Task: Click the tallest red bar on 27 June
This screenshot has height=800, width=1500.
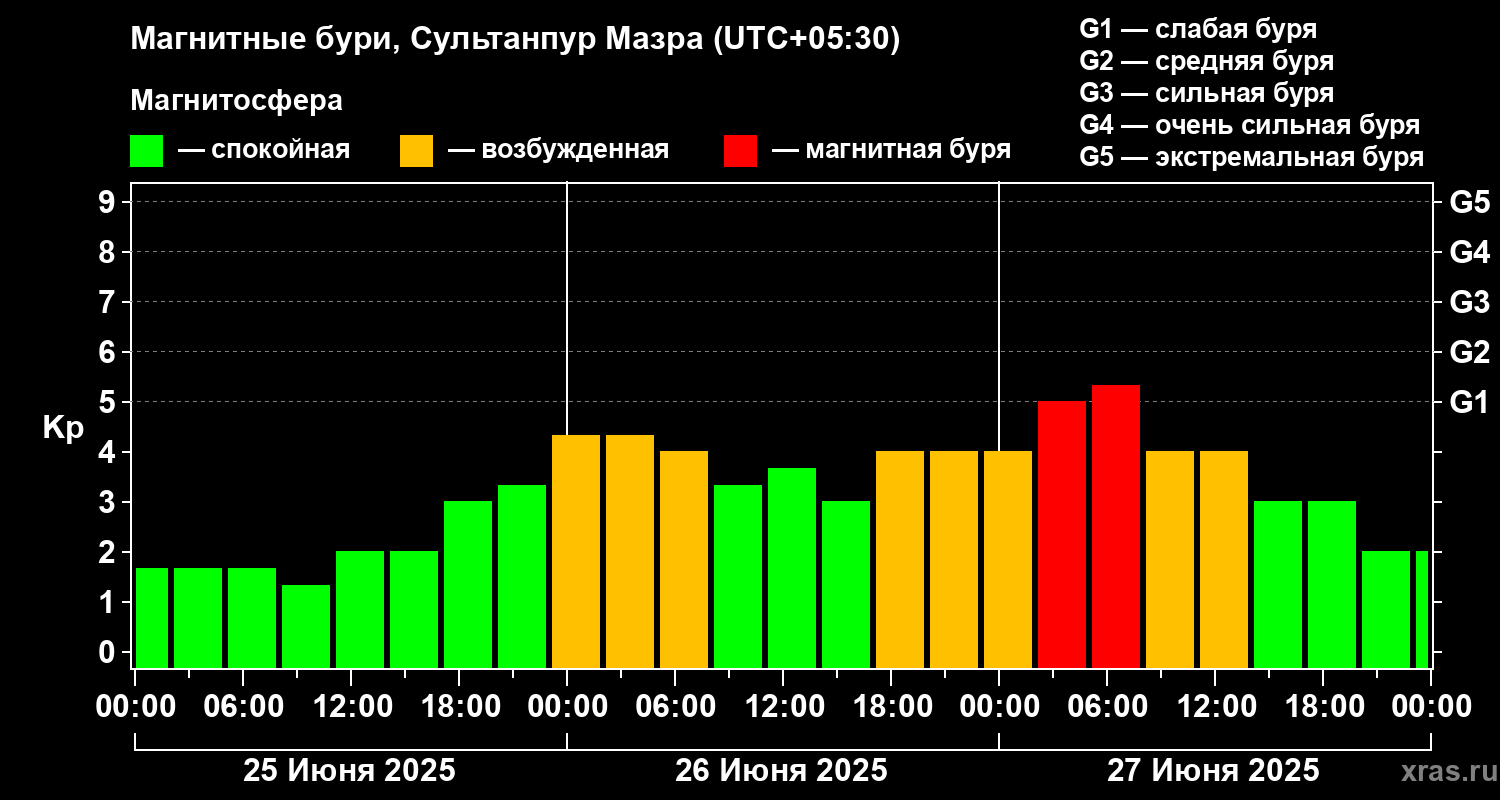Action: pos(1116,526)
